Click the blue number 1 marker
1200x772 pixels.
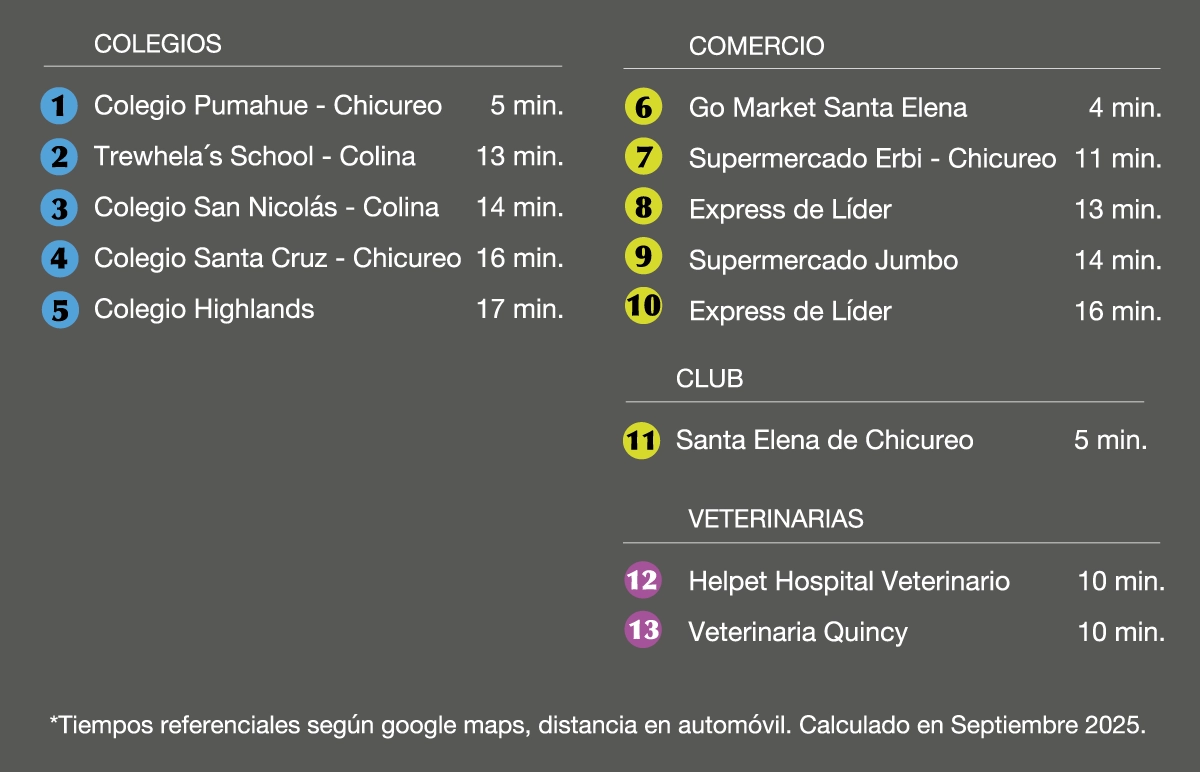[59, 106]
